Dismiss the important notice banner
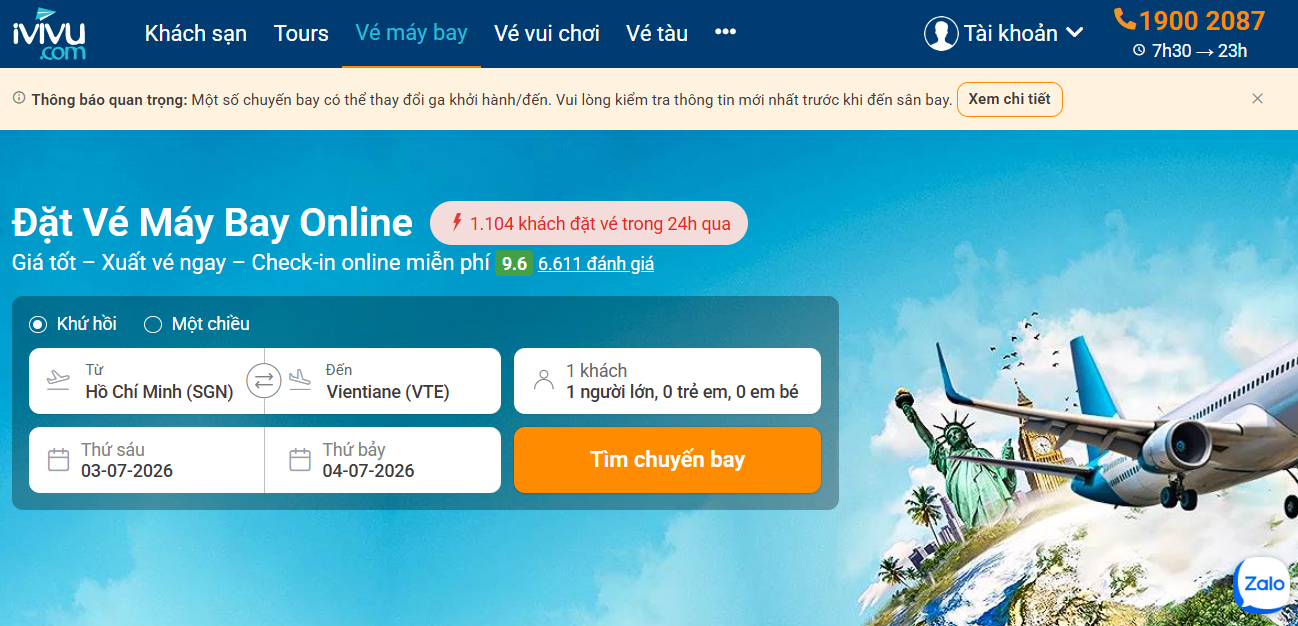 tap(1257, 99)
